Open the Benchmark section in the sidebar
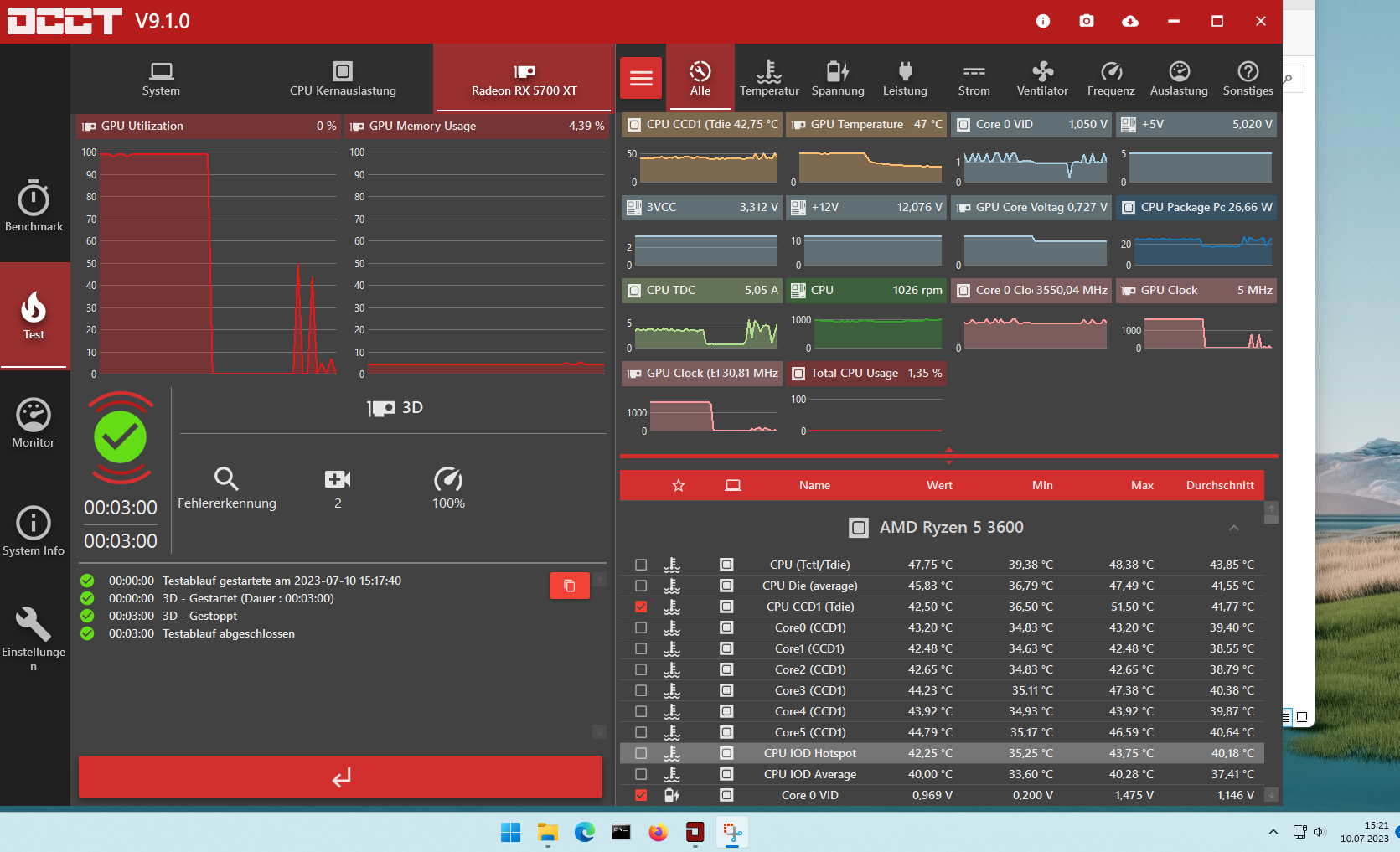Image resolution: width=1400 pixels, height=852 pixels. click(34, 206)
